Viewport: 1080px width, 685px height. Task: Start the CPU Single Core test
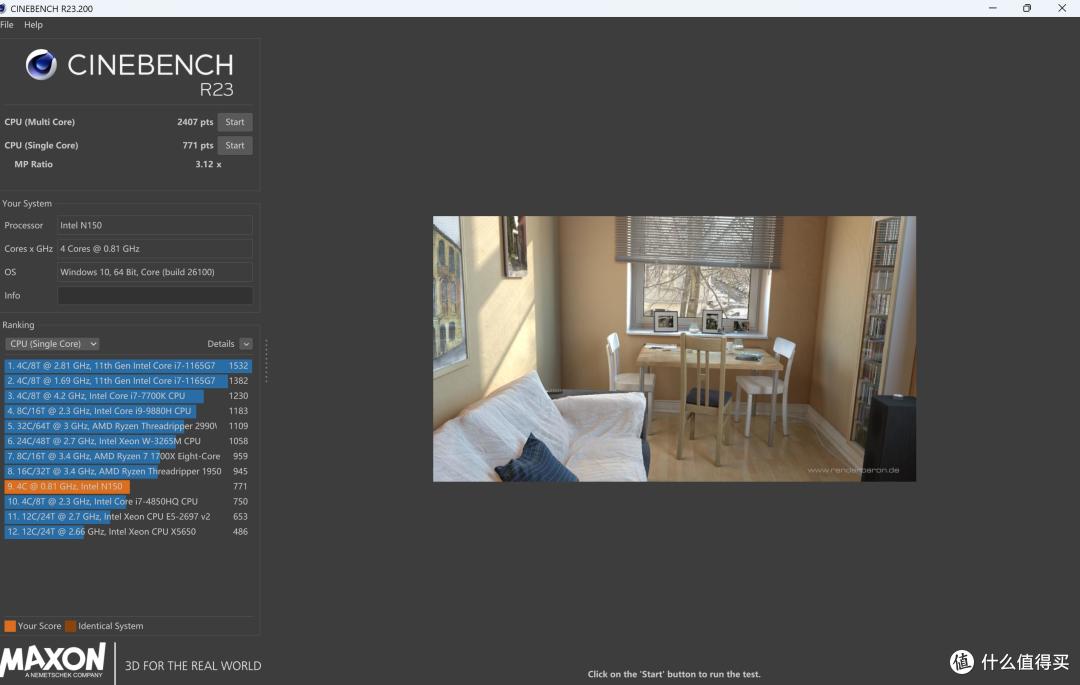pyautogui.click(x=235, y=145)
